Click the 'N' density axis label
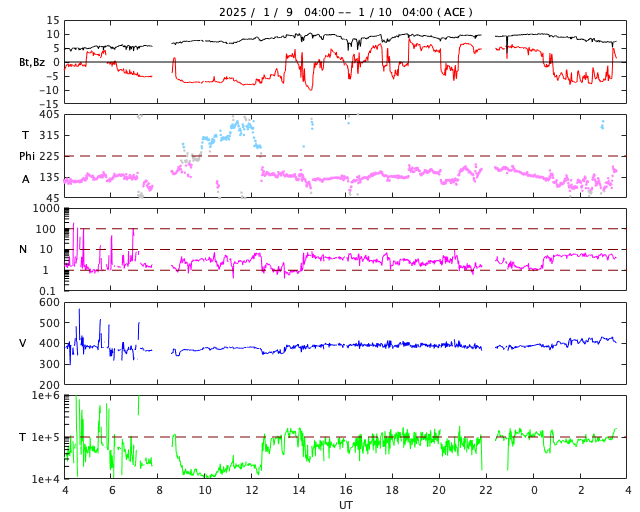 click(x=23, y=249)
